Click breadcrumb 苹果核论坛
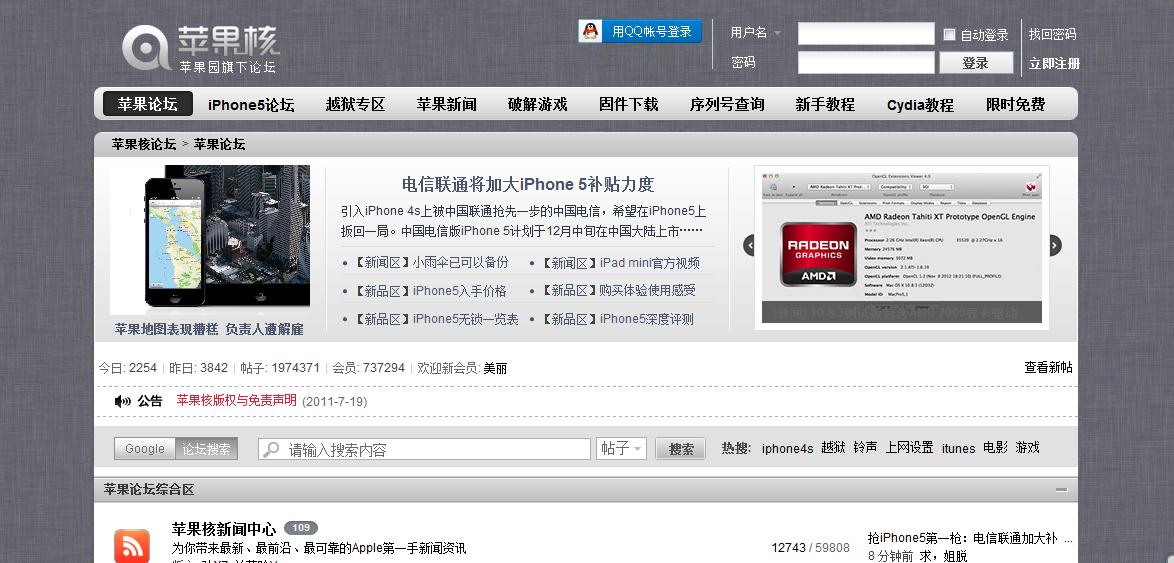This screenshot has width=1174, height=563. pyautogui.click(x=144, y=144)
